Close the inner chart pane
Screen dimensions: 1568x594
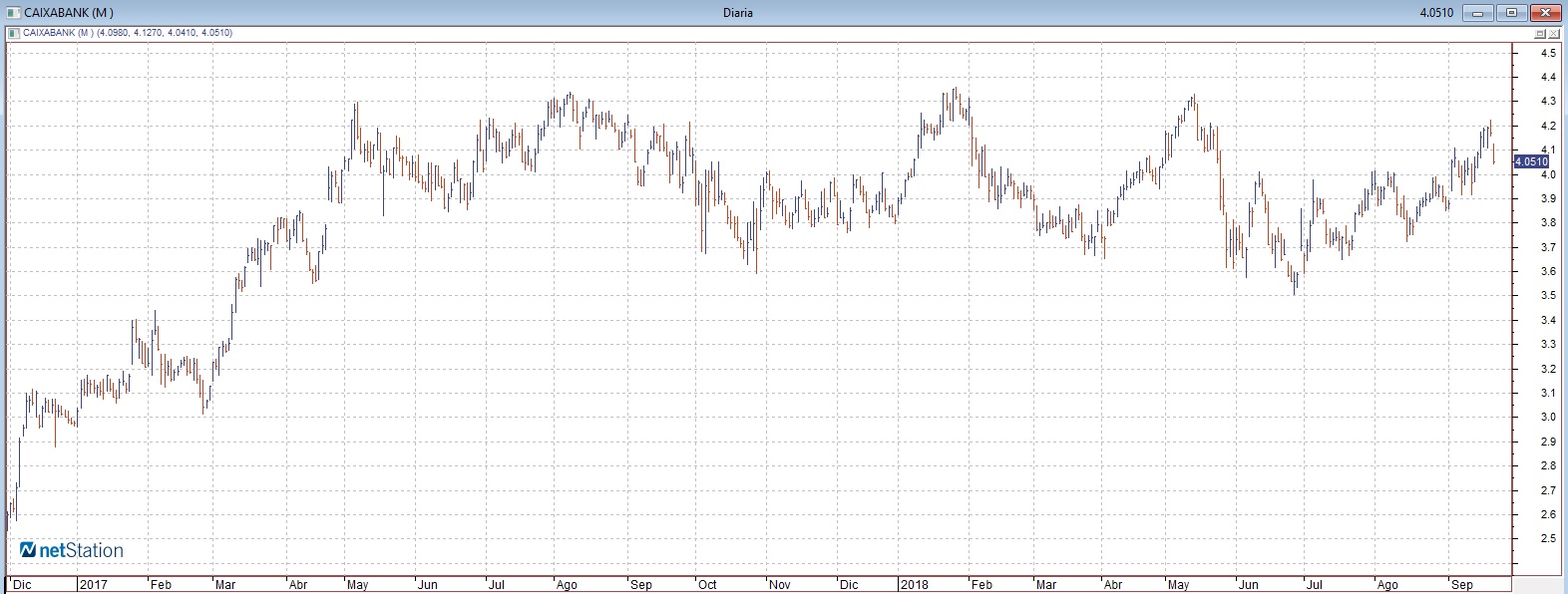click(1554, 34)
